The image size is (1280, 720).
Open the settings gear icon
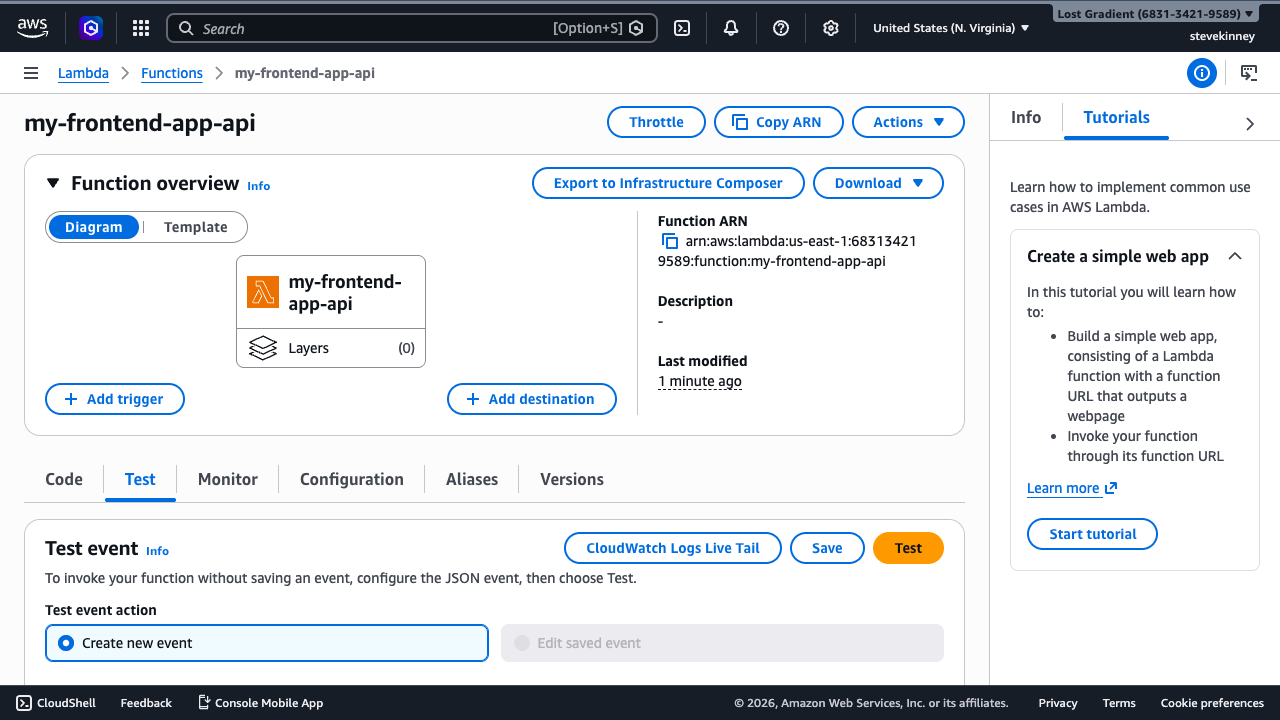pos(831,28)
